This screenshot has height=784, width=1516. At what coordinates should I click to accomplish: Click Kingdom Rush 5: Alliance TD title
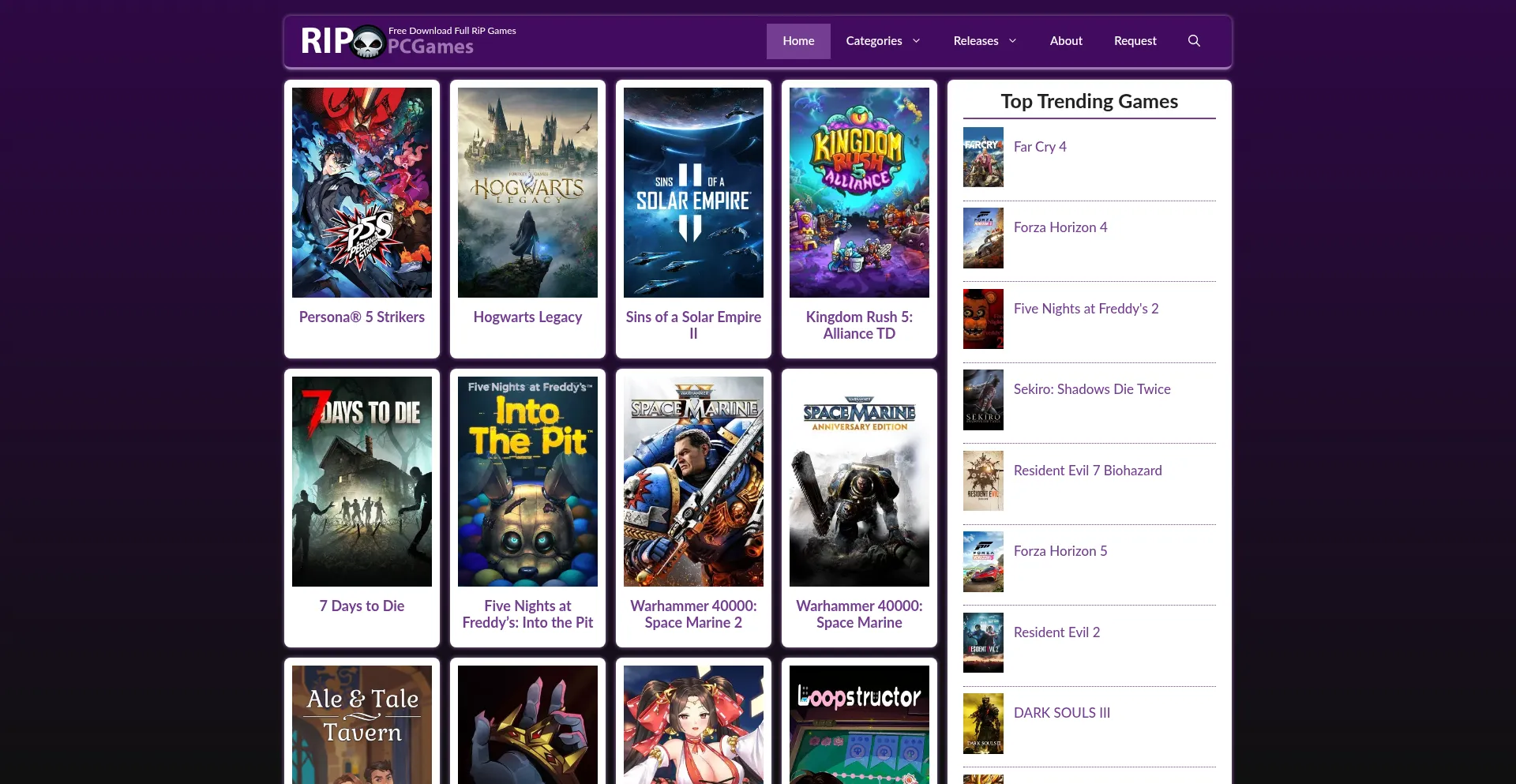(x=859, y=325)
